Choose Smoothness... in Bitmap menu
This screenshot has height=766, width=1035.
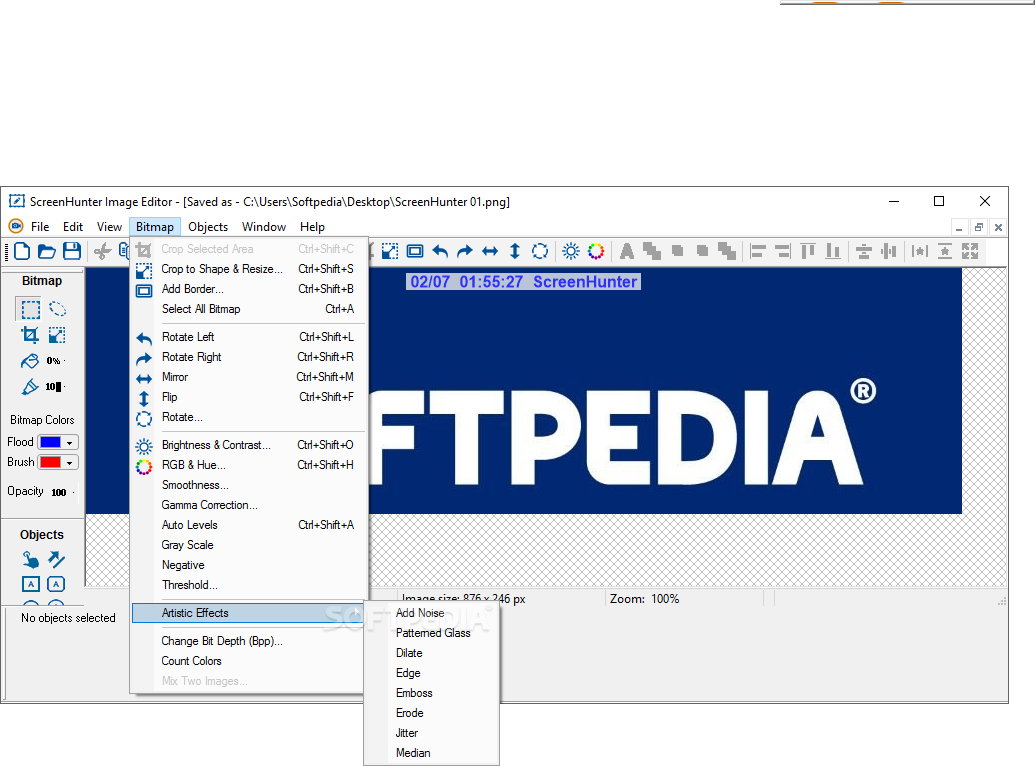(x=250, y=485)
